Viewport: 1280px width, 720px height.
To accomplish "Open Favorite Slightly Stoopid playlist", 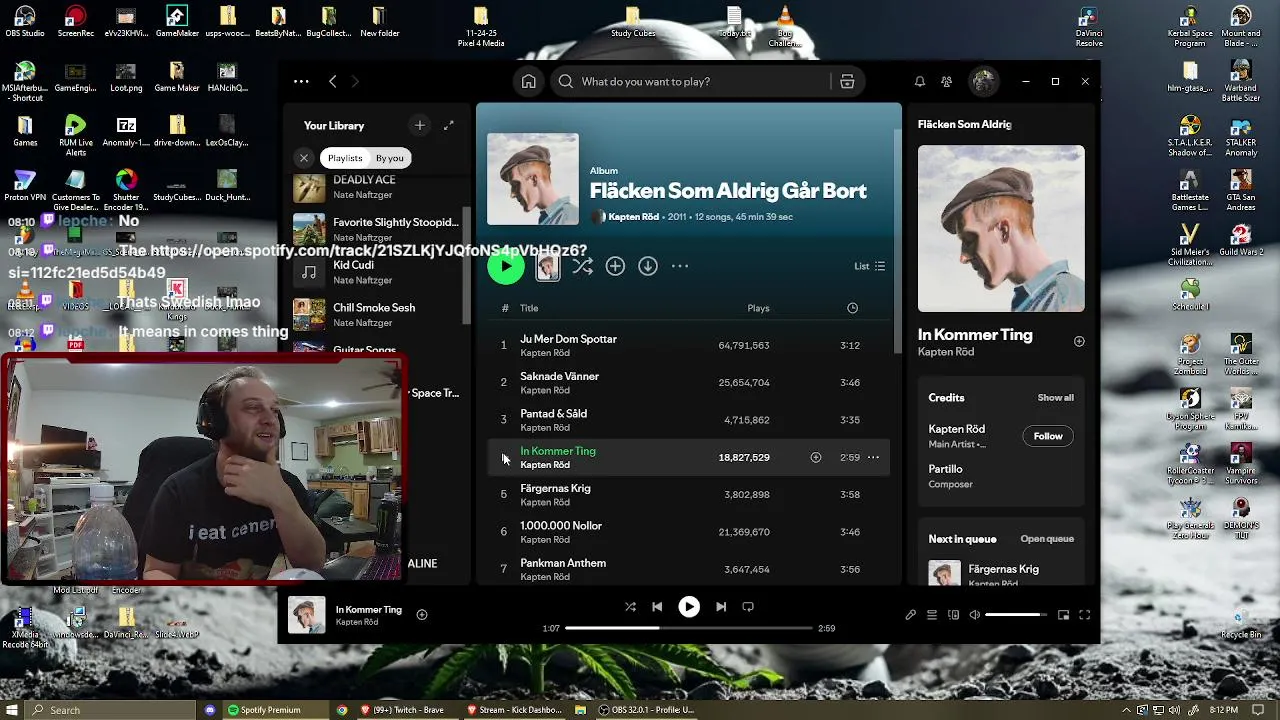I will [x=377, y=229].
